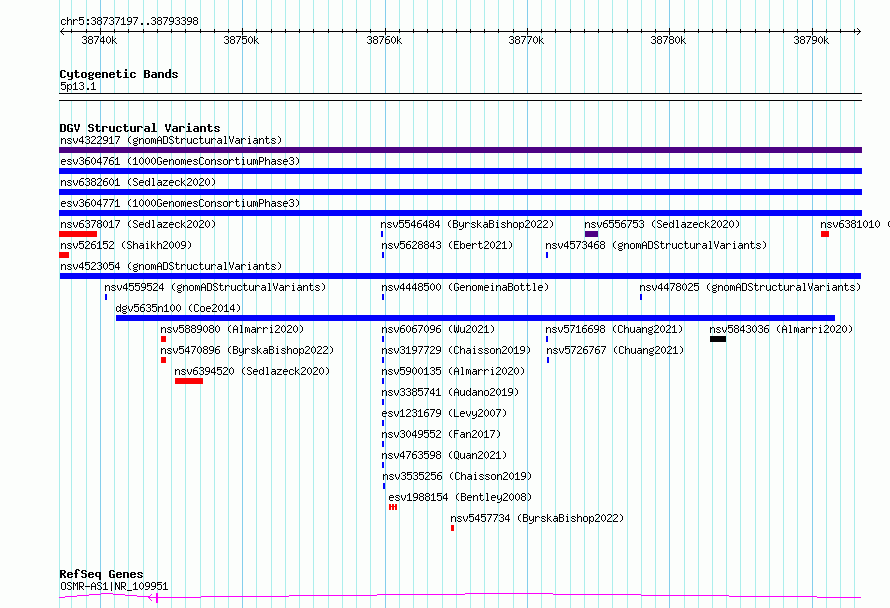This screenshot has width=890, height=608.
Task: Click the red nsv6378017 variant bar
Action: point(78,234)
